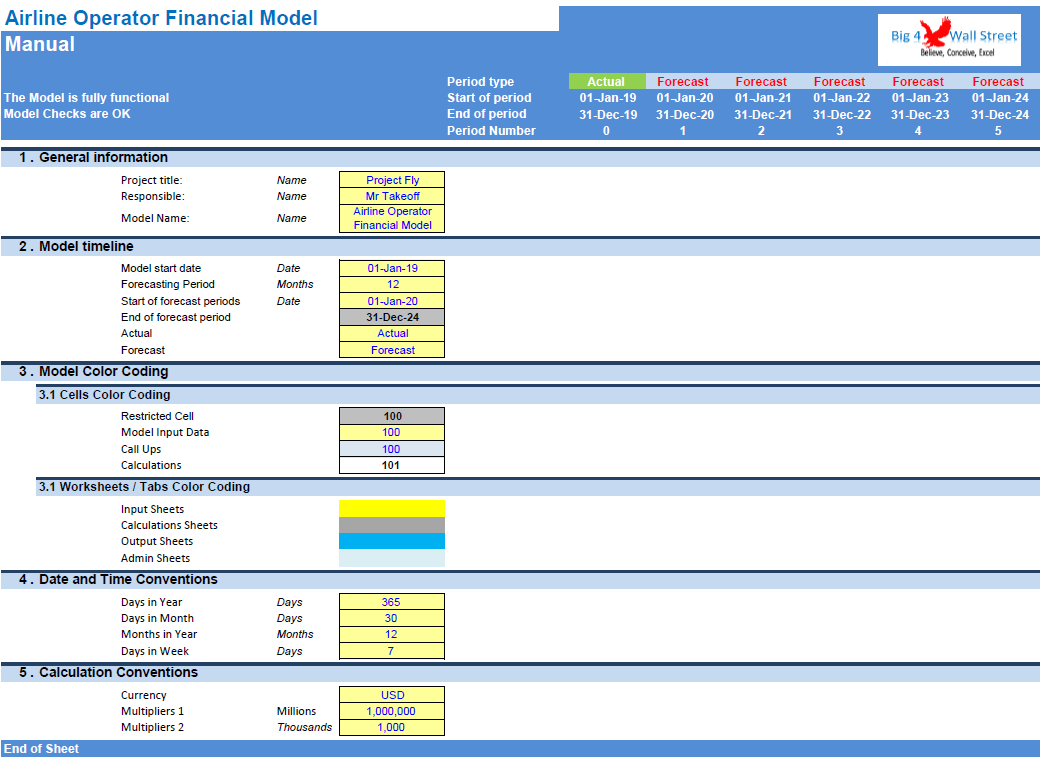Click the Big 4 Wall Street eagle logo
Screen dimensions: 1041x763
948,39
